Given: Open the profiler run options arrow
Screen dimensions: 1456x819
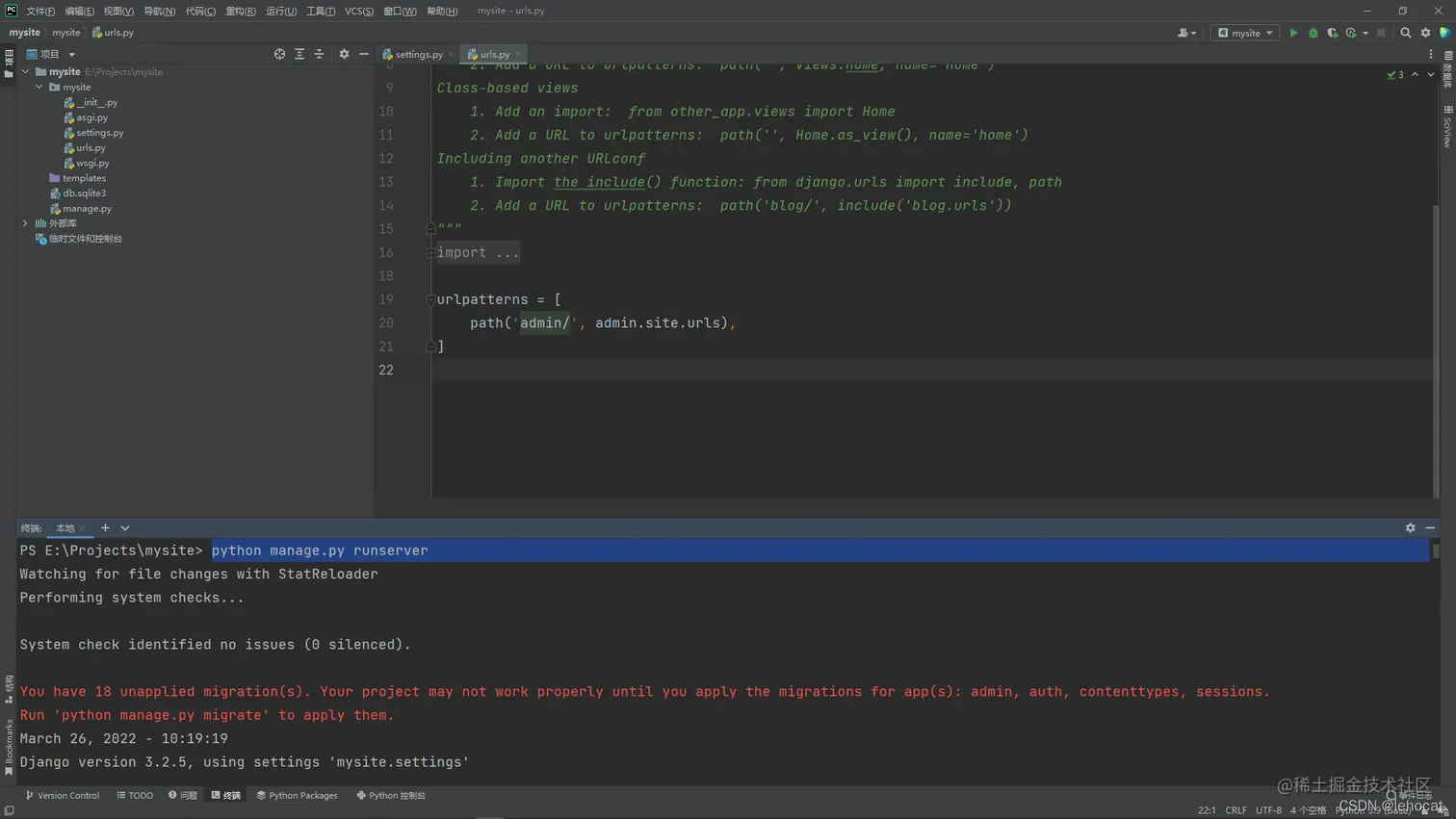Looking at the screenshot, I should [x=1365, y=33].
